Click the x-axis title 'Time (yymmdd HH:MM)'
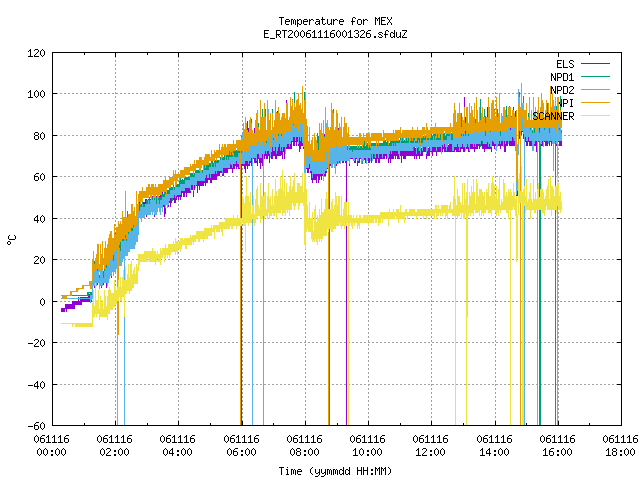The height and width of the screenshot is (480, 640). (335, 471)
